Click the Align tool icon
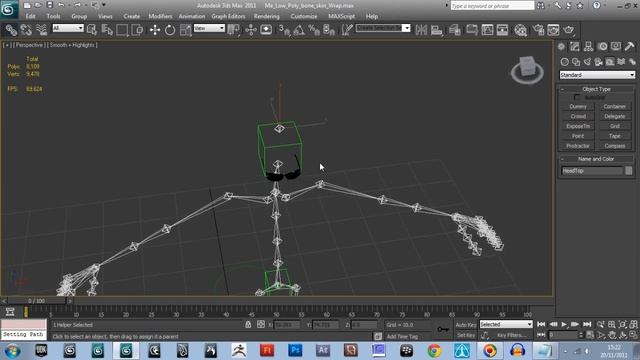Image resolution: width=640 pixels, height=360 pixels. pyautogui.click(x=436, y=30)
